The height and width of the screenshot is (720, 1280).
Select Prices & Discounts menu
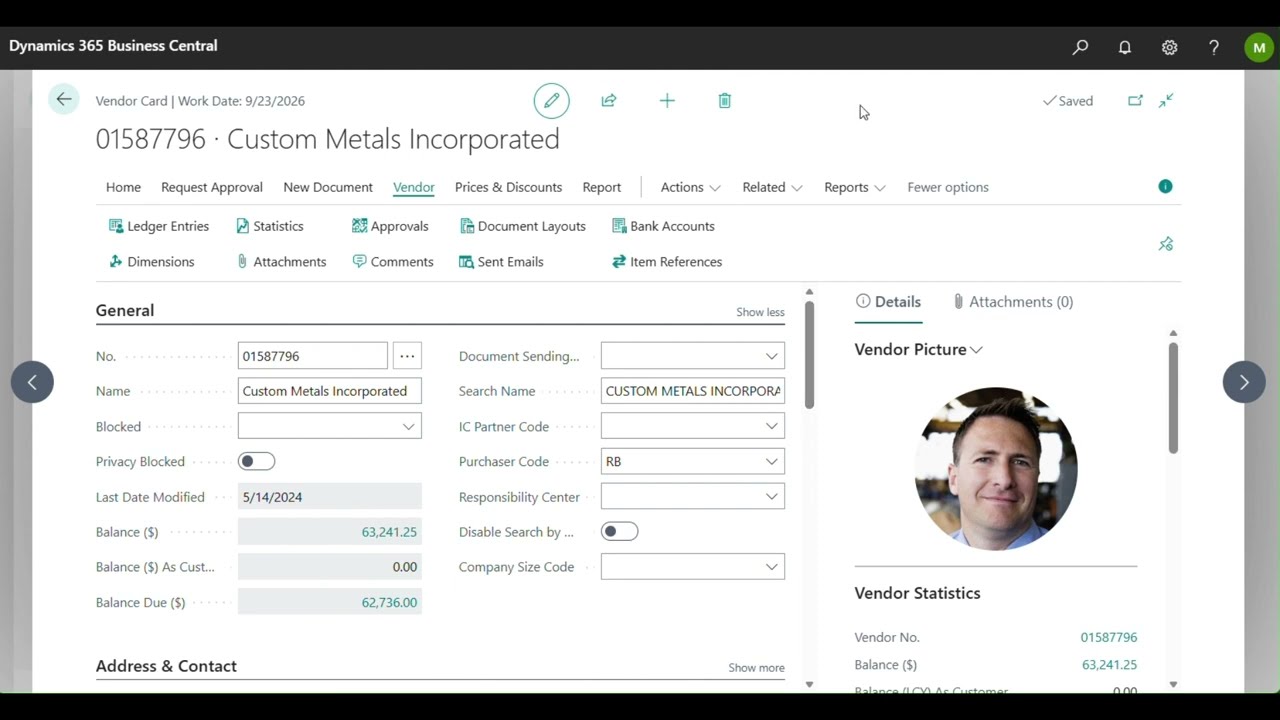[508, 187]
